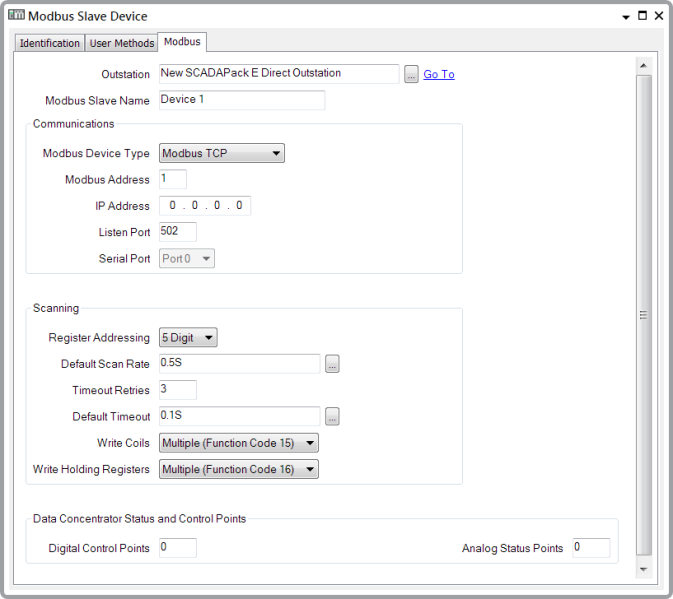
Task: Switch to the User Methods tab
Action: (x=122, y=43)
